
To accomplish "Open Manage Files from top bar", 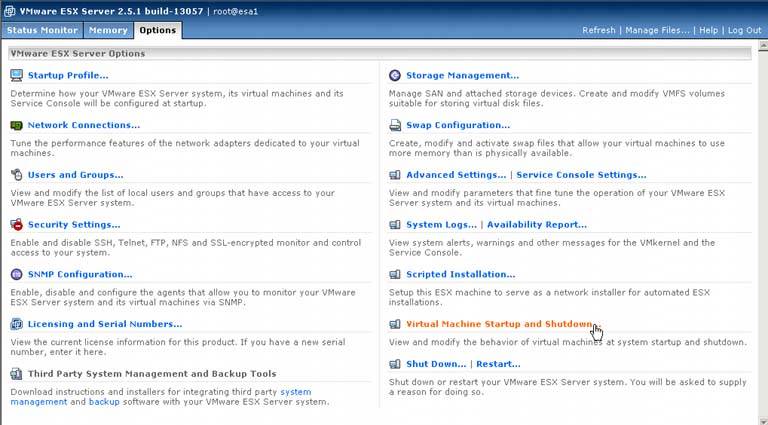I will pyautogui.click(x=657, y=30).
